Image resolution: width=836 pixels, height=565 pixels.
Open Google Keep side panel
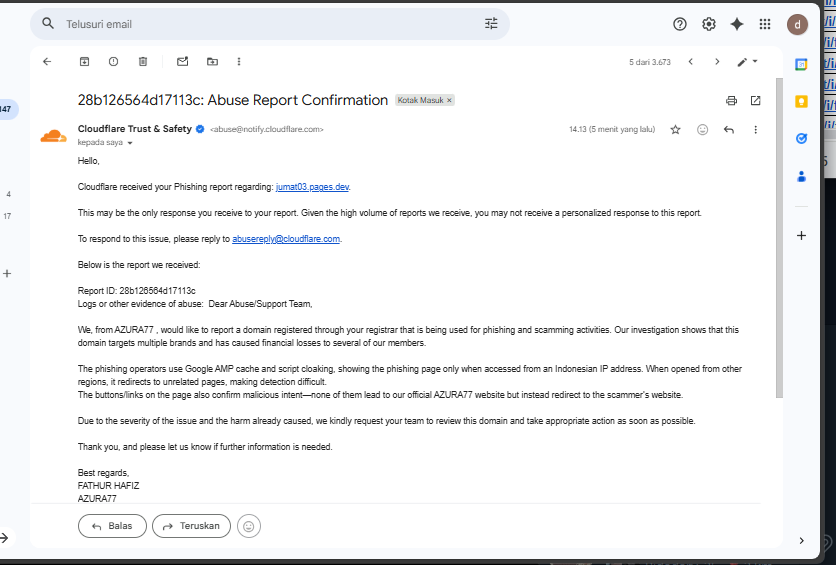(x=801, y=101)
